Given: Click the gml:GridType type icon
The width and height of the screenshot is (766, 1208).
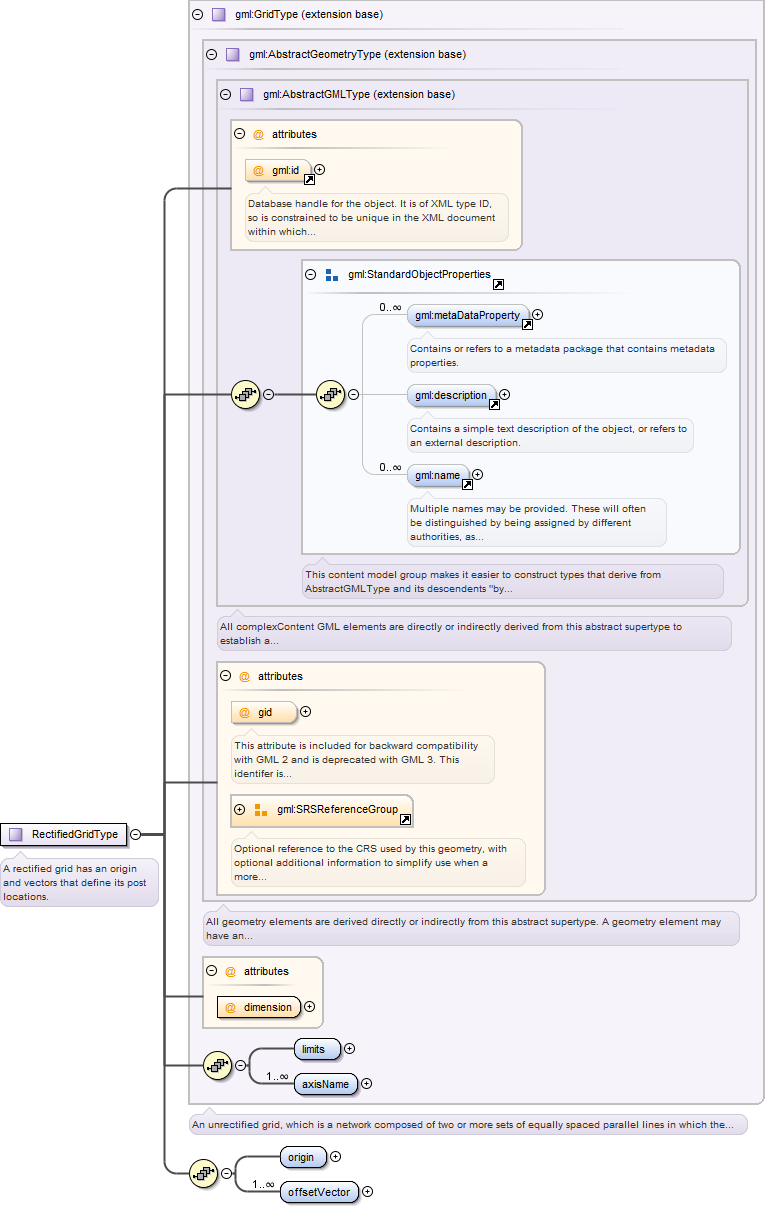Looking at the screenshot, I should point(219,15).
